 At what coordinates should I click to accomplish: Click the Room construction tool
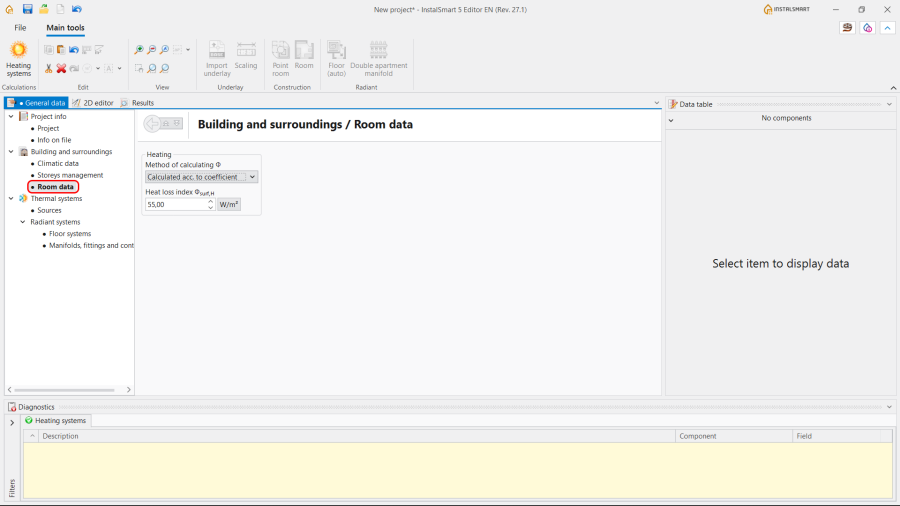[304, 56]
